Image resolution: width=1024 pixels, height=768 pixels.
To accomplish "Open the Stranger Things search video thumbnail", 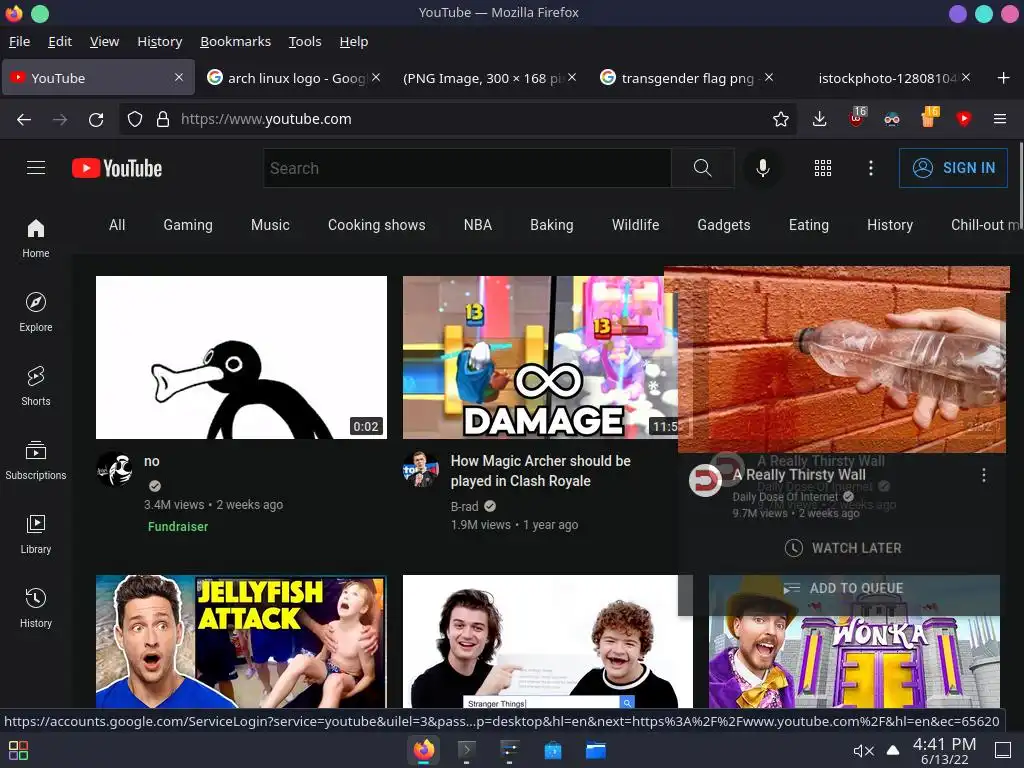I will [x=547, y=641].
